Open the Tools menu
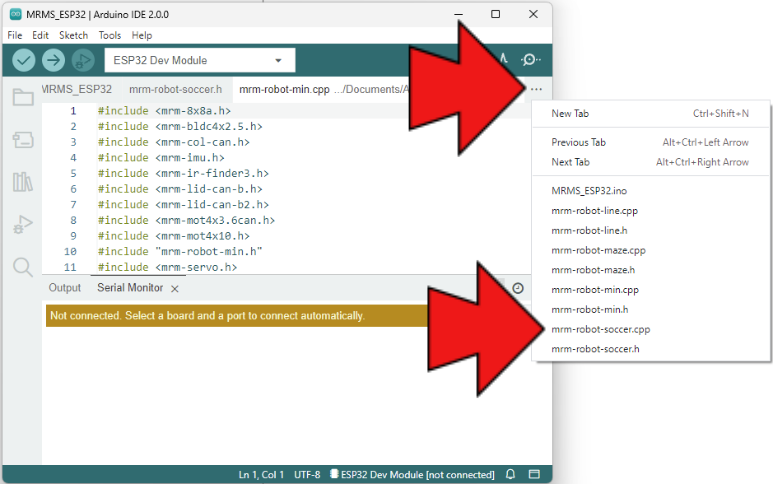The image size is (773, 484). pos(109,35)
